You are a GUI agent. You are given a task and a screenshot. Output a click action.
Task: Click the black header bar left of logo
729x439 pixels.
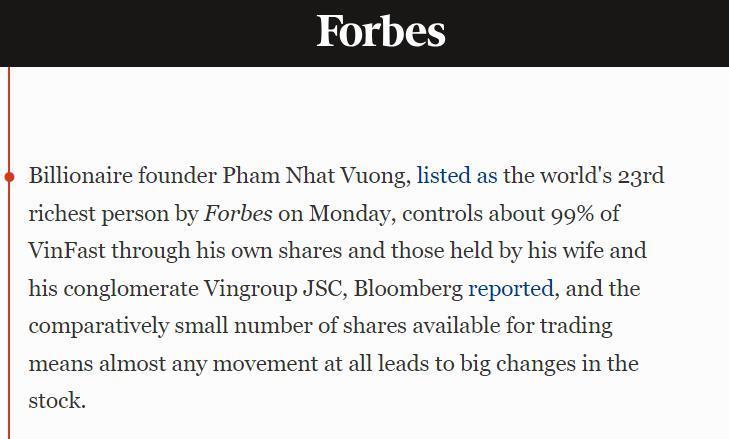150,32
